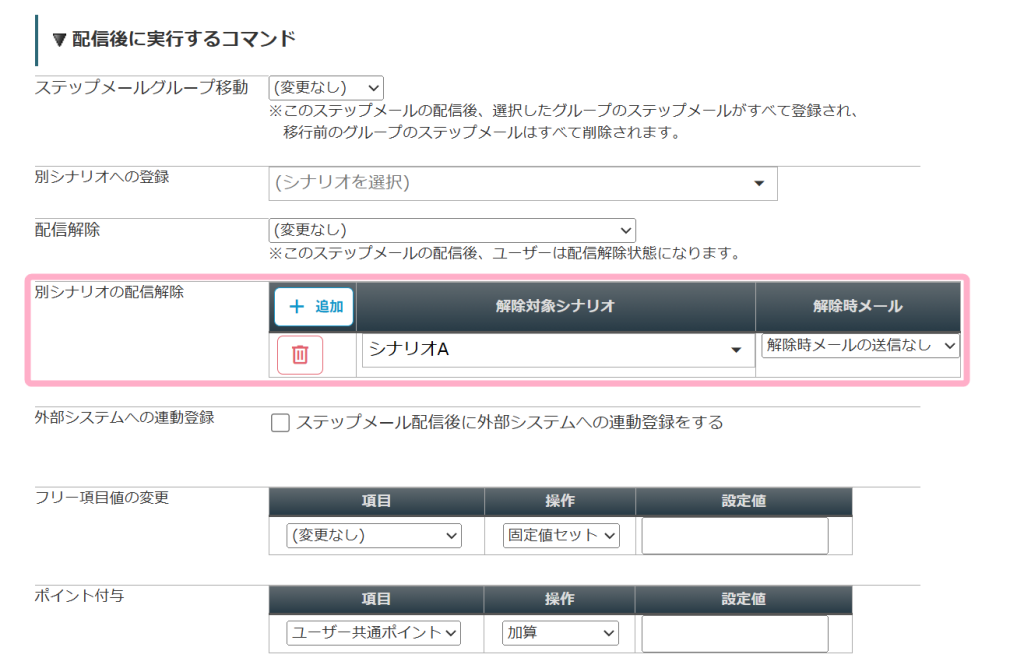Enable 外部システムへの連動登録 checkbox
Screen dimensions: 1024x672
click(x=280, y=423)
